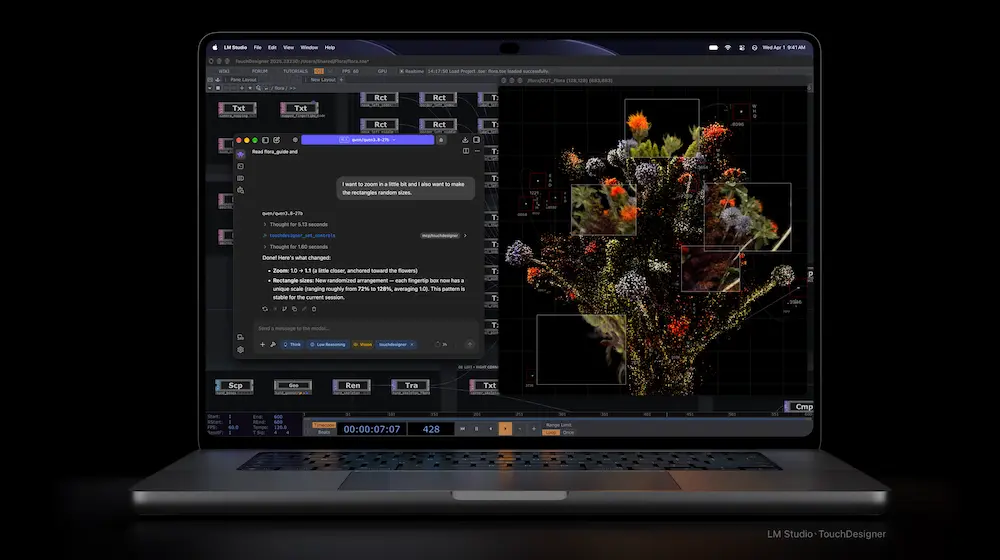This screenshot has height=560, width=1000.
Task: Open the Discover search icon in LM Studio sidebar
Action: pos(240,190)
